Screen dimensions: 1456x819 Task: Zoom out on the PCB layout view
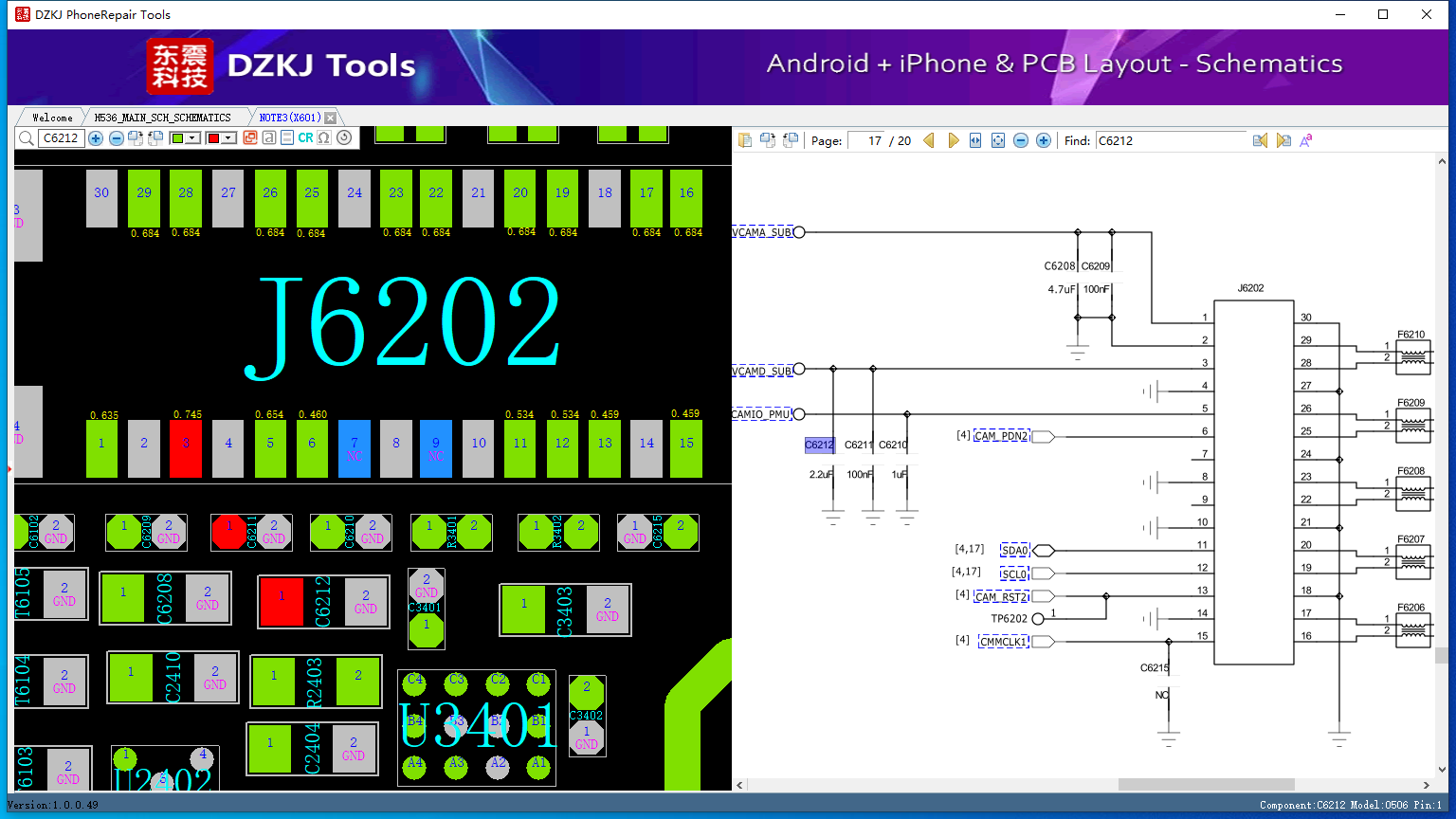click(x=116, y=138)
